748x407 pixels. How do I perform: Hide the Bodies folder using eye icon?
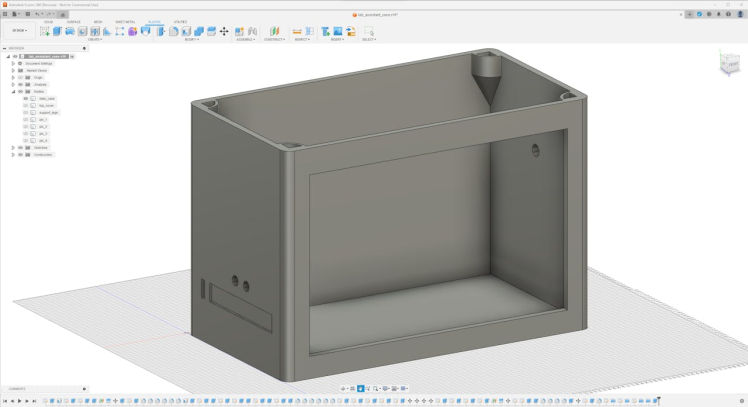(21, 91)
